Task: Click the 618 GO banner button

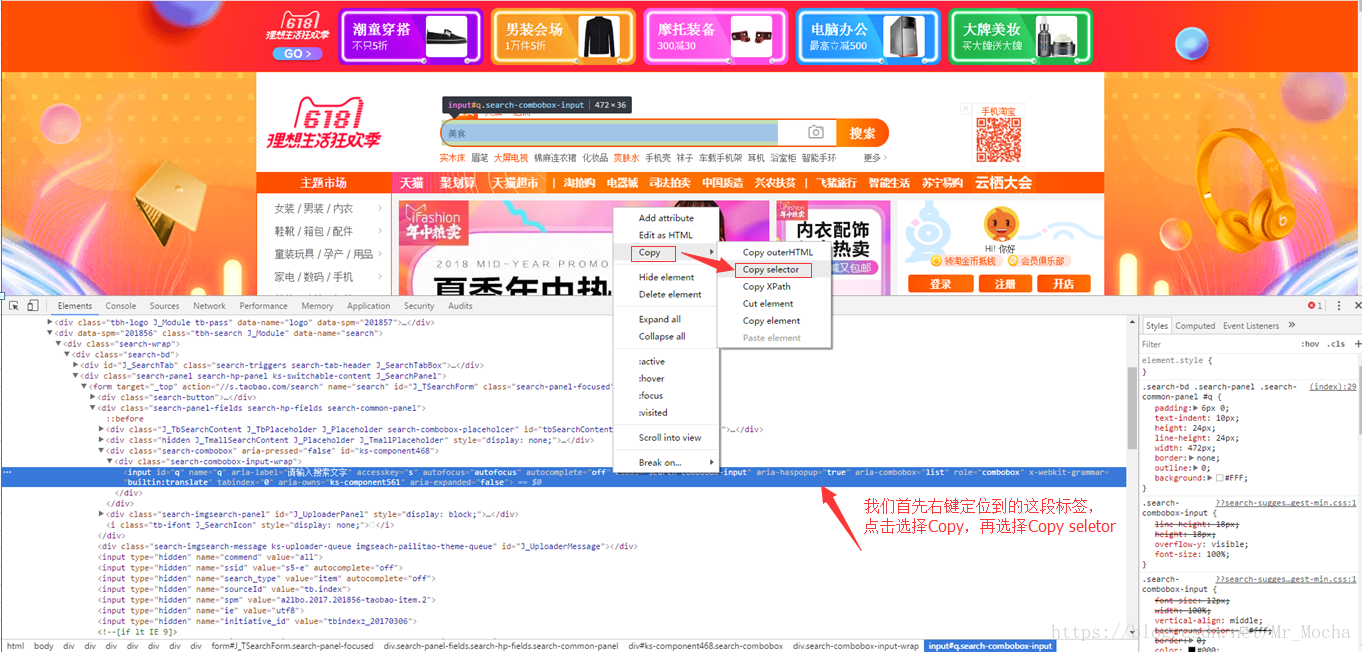Action: (298, 54)
